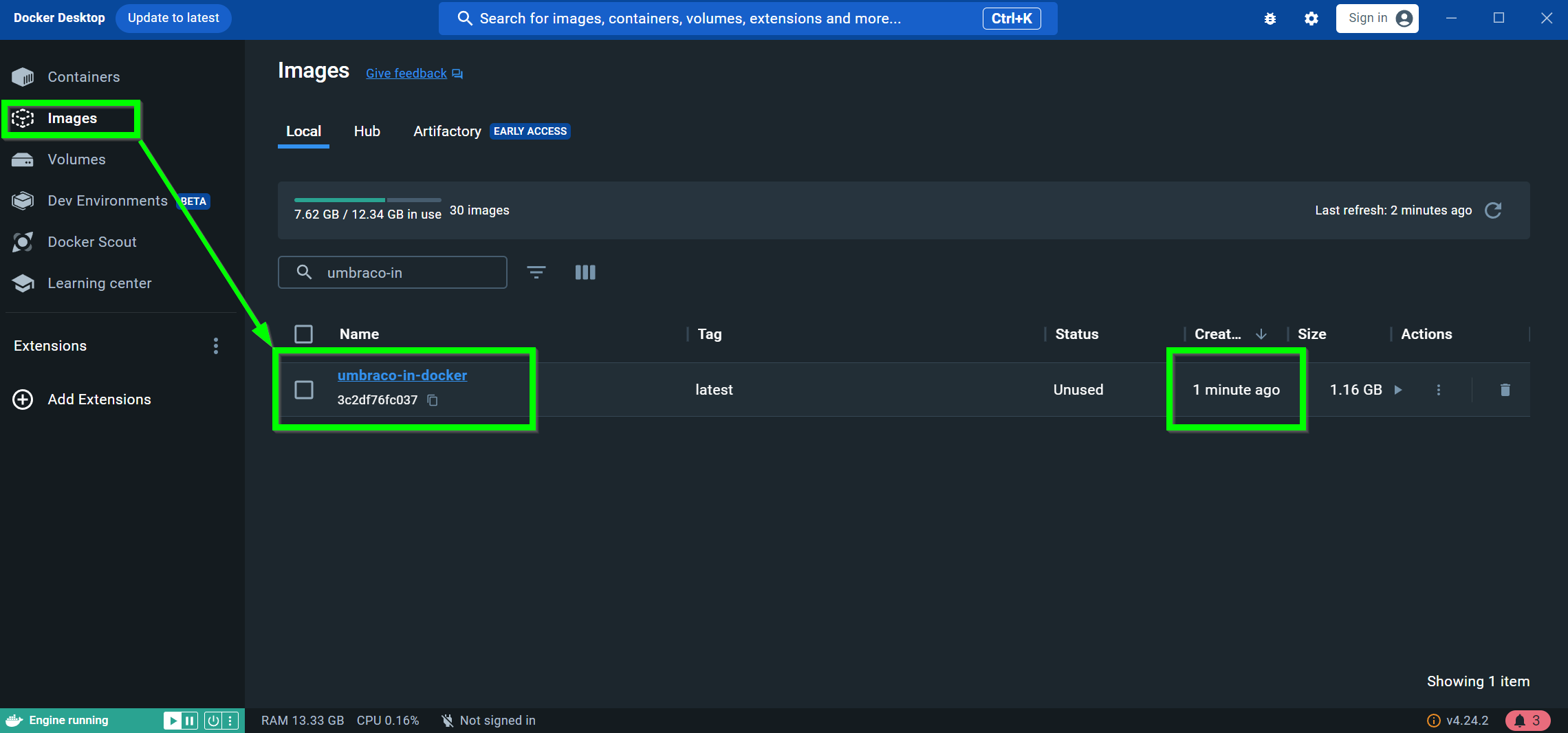Toggle the Created sort direction arrow
Viewport: 1568px width, 733px height.
(x=1261, y=334)
